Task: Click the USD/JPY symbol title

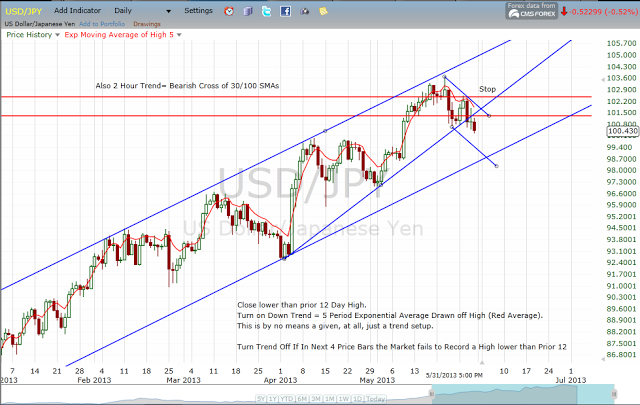Action: click(x=24, y=11)
